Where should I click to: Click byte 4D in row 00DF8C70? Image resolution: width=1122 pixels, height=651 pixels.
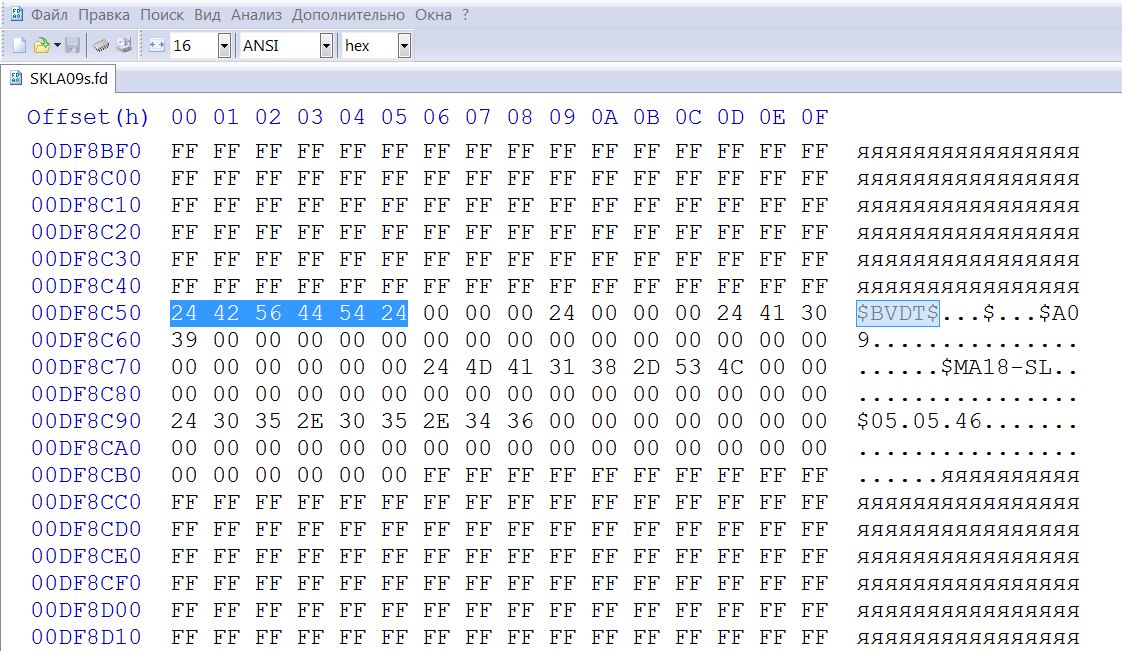pos(479,367)
